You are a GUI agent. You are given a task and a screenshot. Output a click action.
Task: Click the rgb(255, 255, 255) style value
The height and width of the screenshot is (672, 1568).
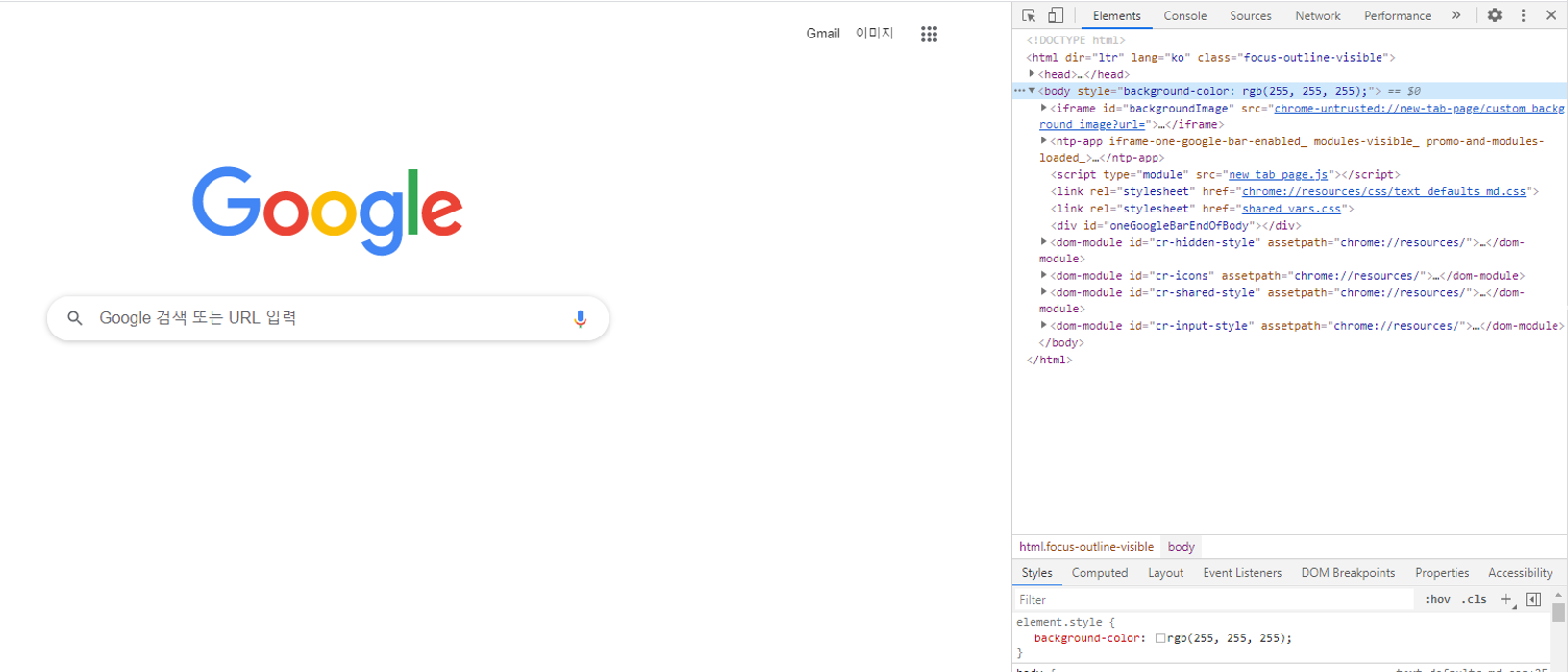1226,638
